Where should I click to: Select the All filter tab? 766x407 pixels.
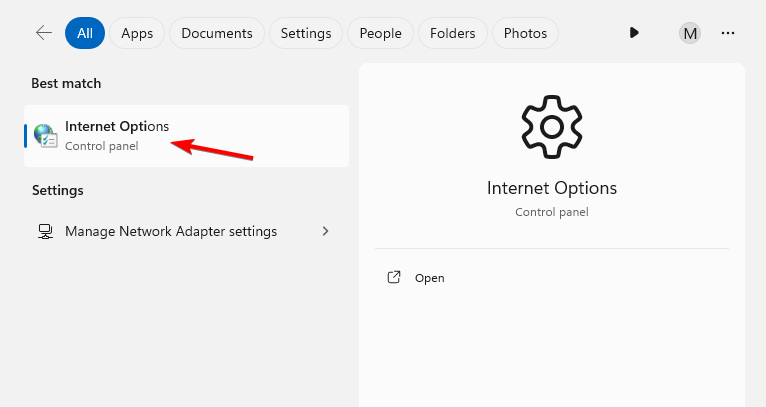click(x=85, y=33)
